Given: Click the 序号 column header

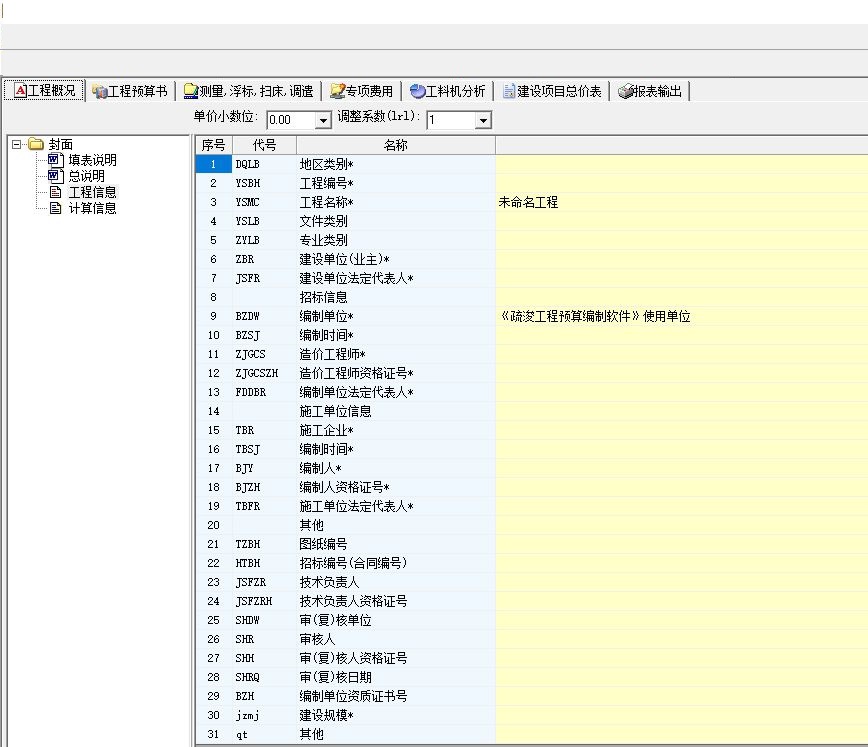Looking at the screenshot, I should coord(214,145).
